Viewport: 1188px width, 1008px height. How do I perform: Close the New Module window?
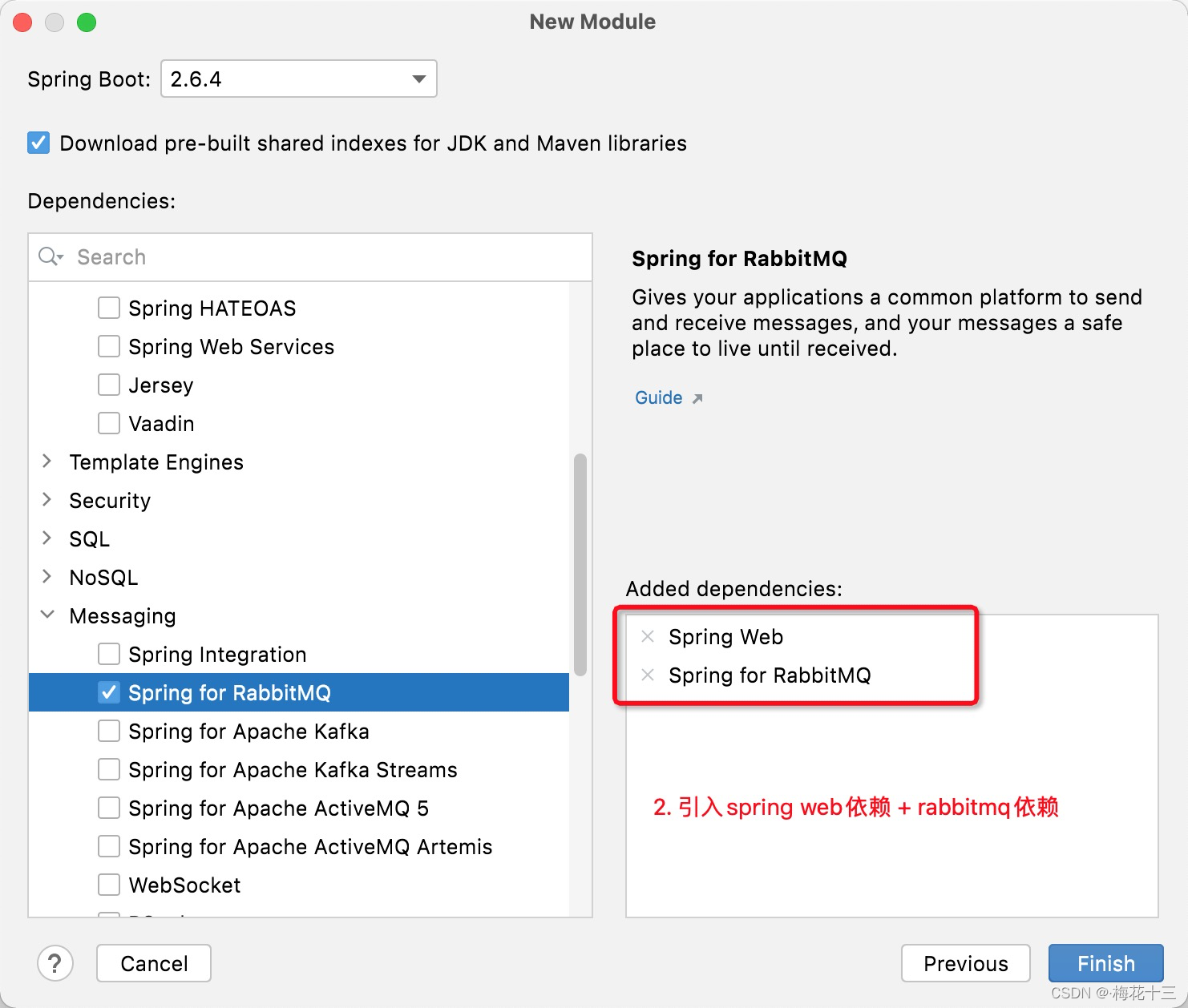(22, 22)
